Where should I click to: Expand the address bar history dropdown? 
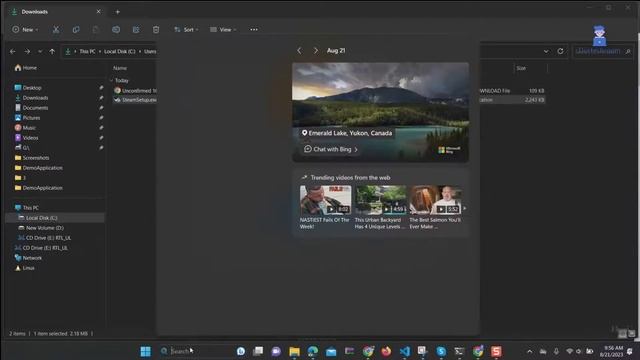click(546, 51)
